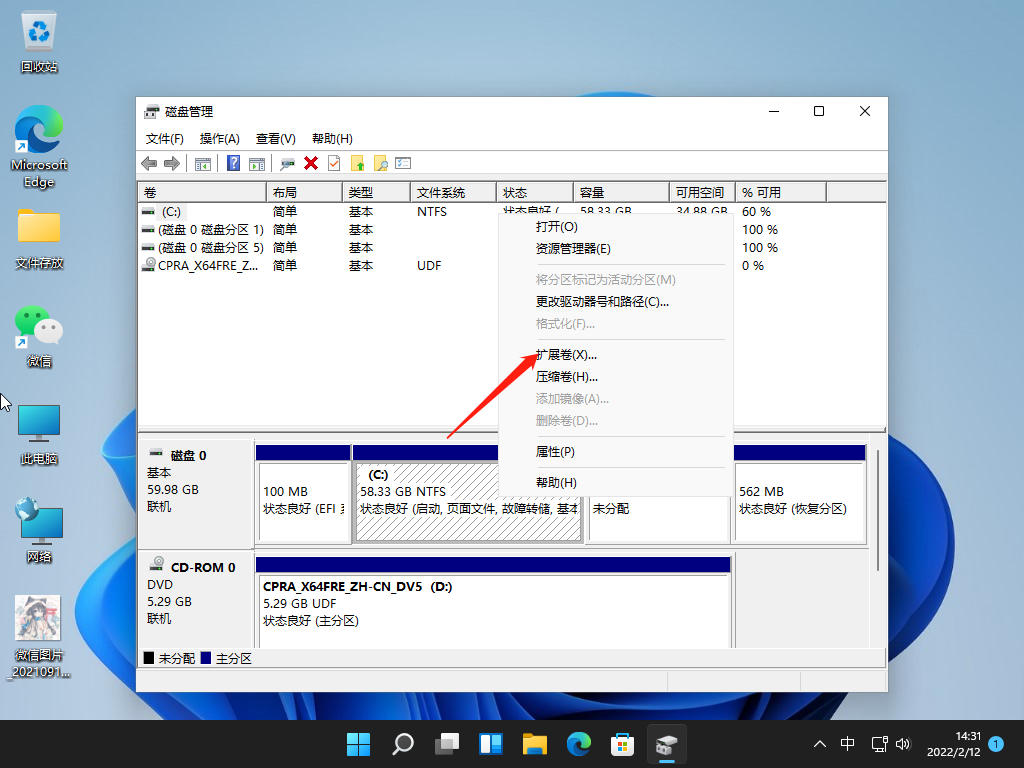Click the connect/rescan disk toolbar icon
Viewport: 1024px width, 768px height.
(288, 163)
